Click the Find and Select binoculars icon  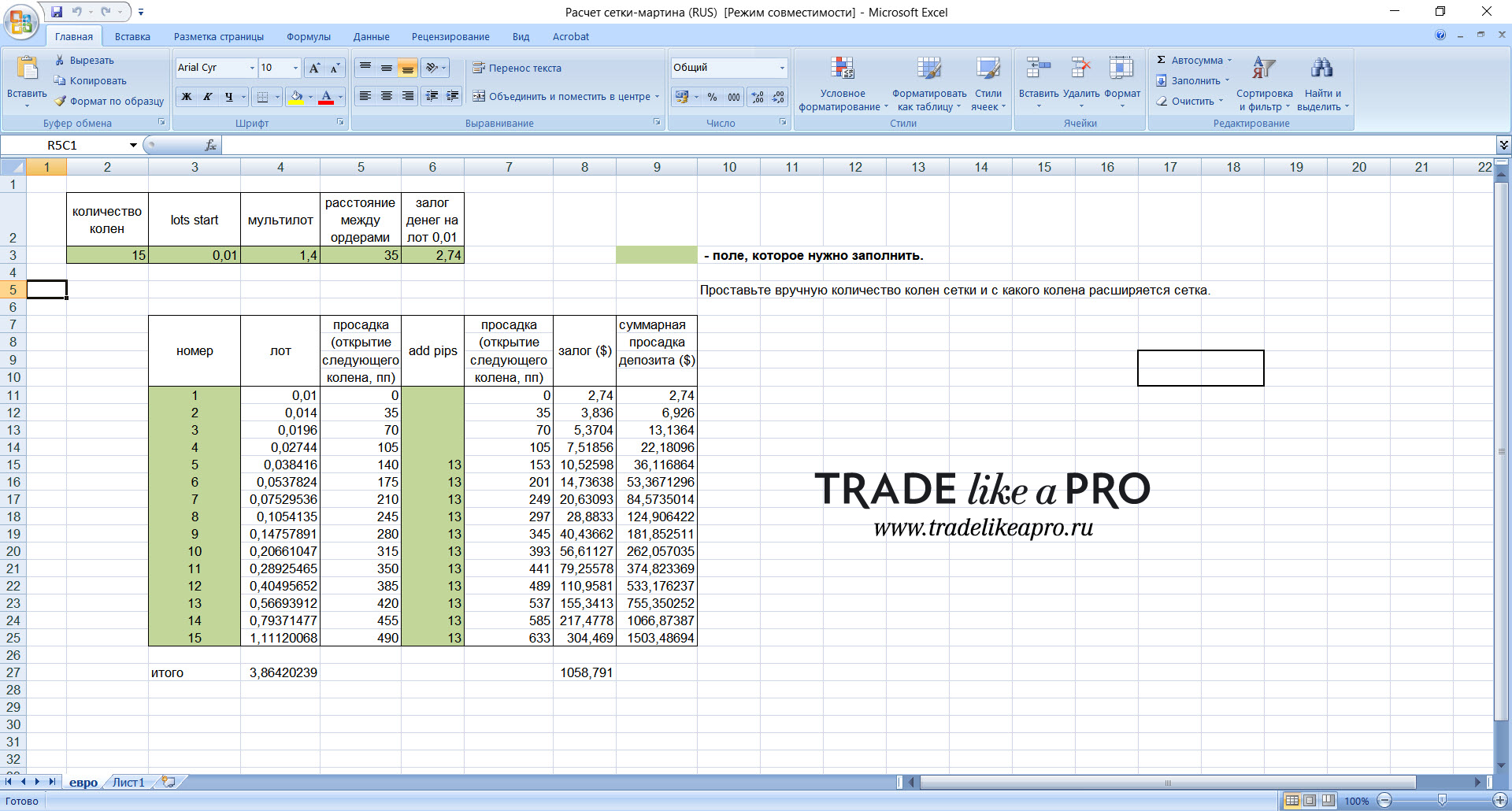pyautogui.click(x=1322, y=69)
